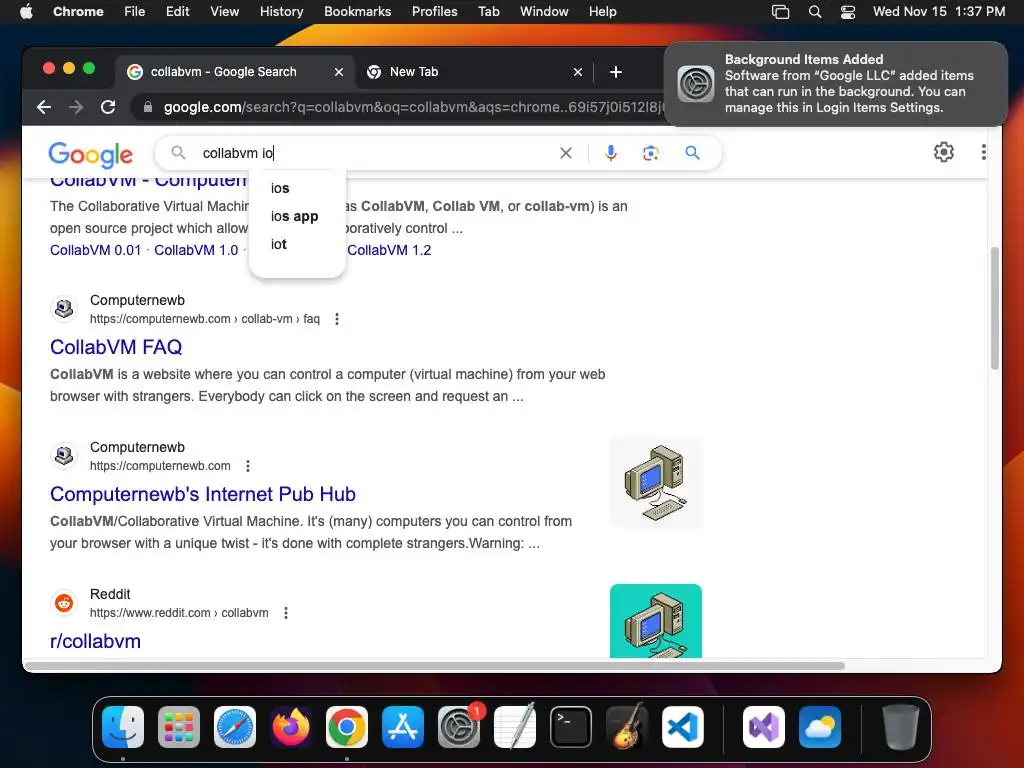Open Trash from the Dock

tap(901, 727)
